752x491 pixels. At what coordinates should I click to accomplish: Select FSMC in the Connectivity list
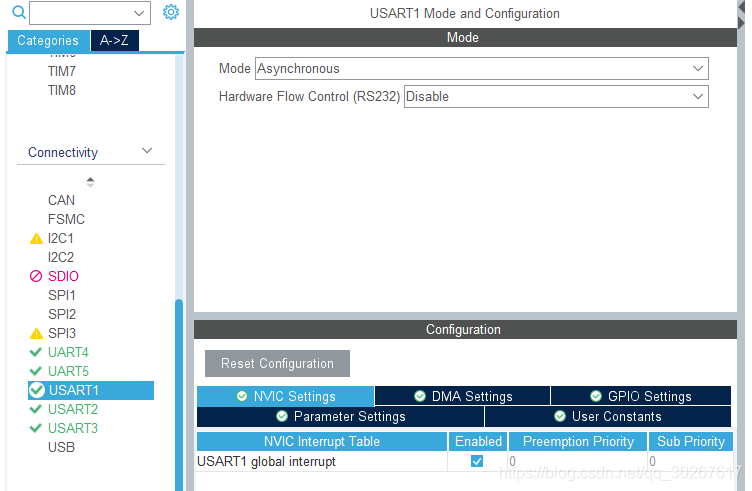click(x=66, y=219)
